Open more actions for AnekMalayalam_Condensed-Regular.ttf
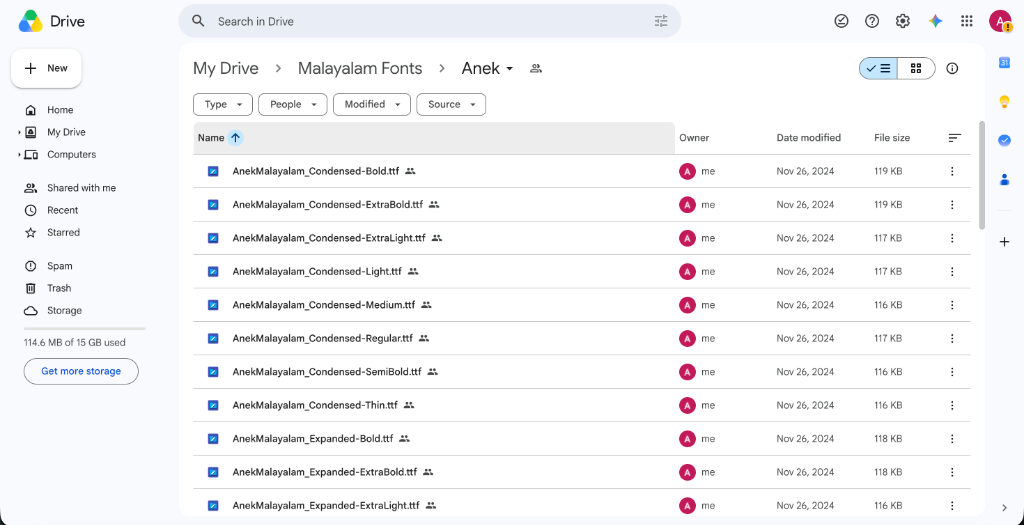 coord(952,338)
